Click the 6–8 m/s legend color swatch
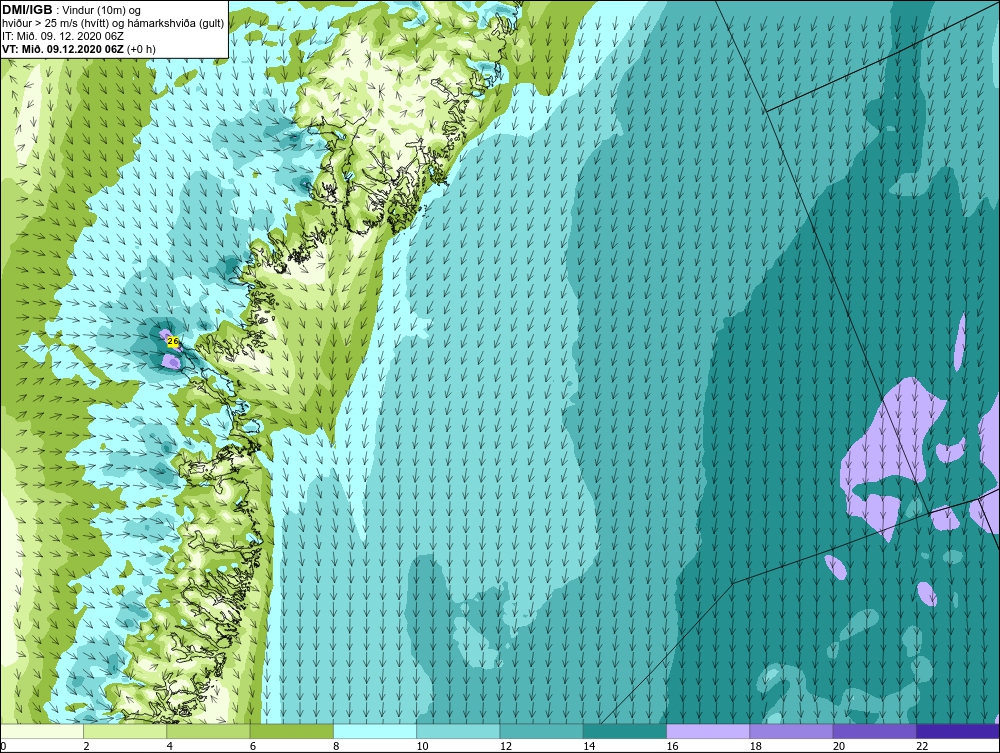Screen dimensions: 1000x753 [291, 731]
